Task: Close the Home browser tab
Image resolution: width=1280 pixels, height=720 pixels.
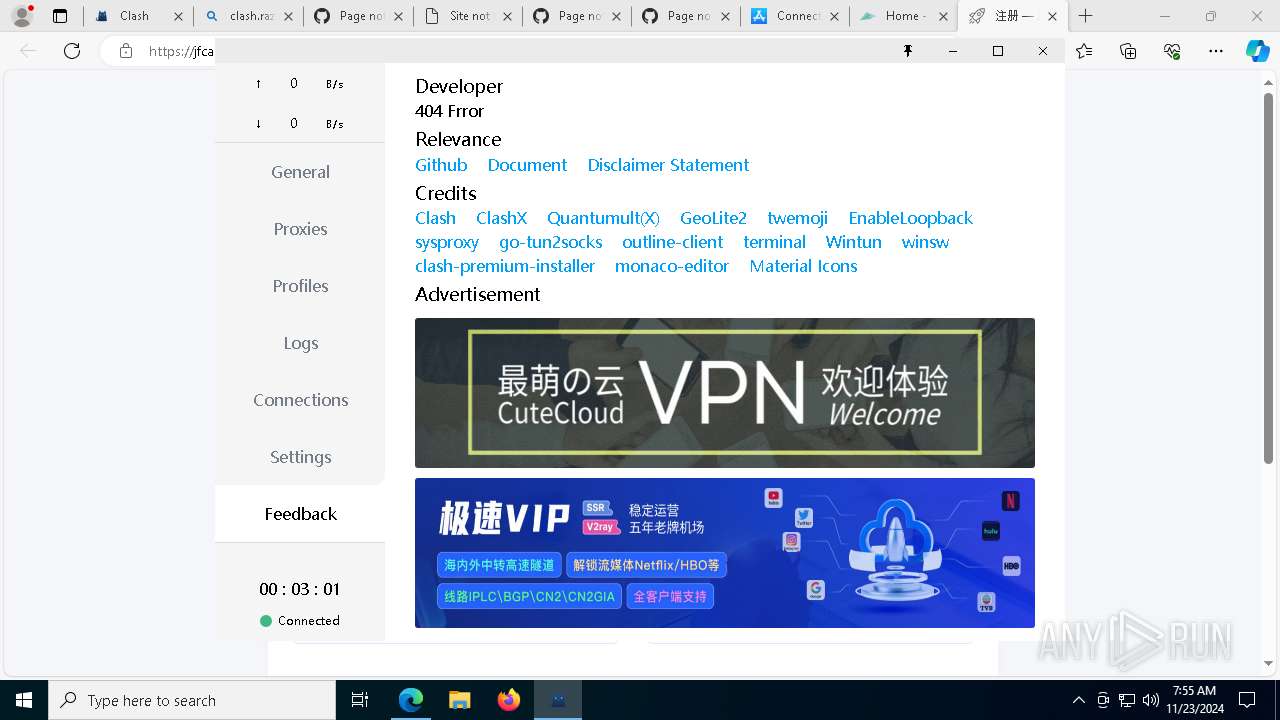Action: pos(943,16)
